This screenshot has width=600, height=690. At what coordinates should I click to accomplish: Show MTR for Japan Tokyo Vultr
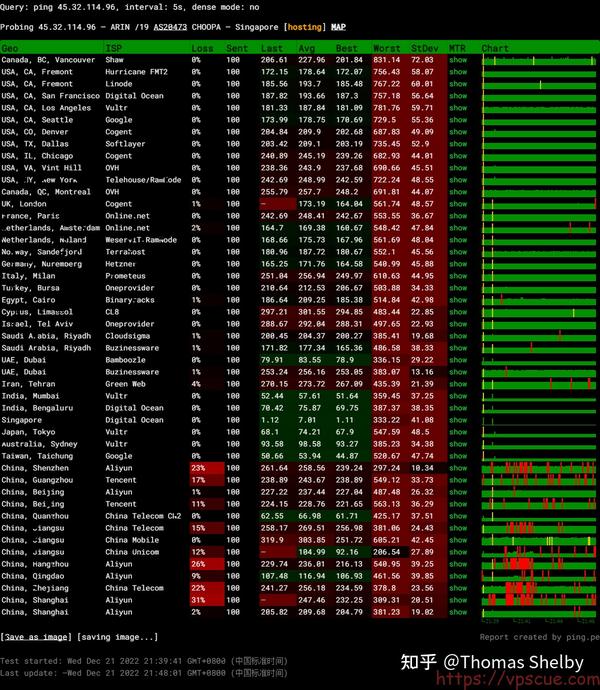458,432
